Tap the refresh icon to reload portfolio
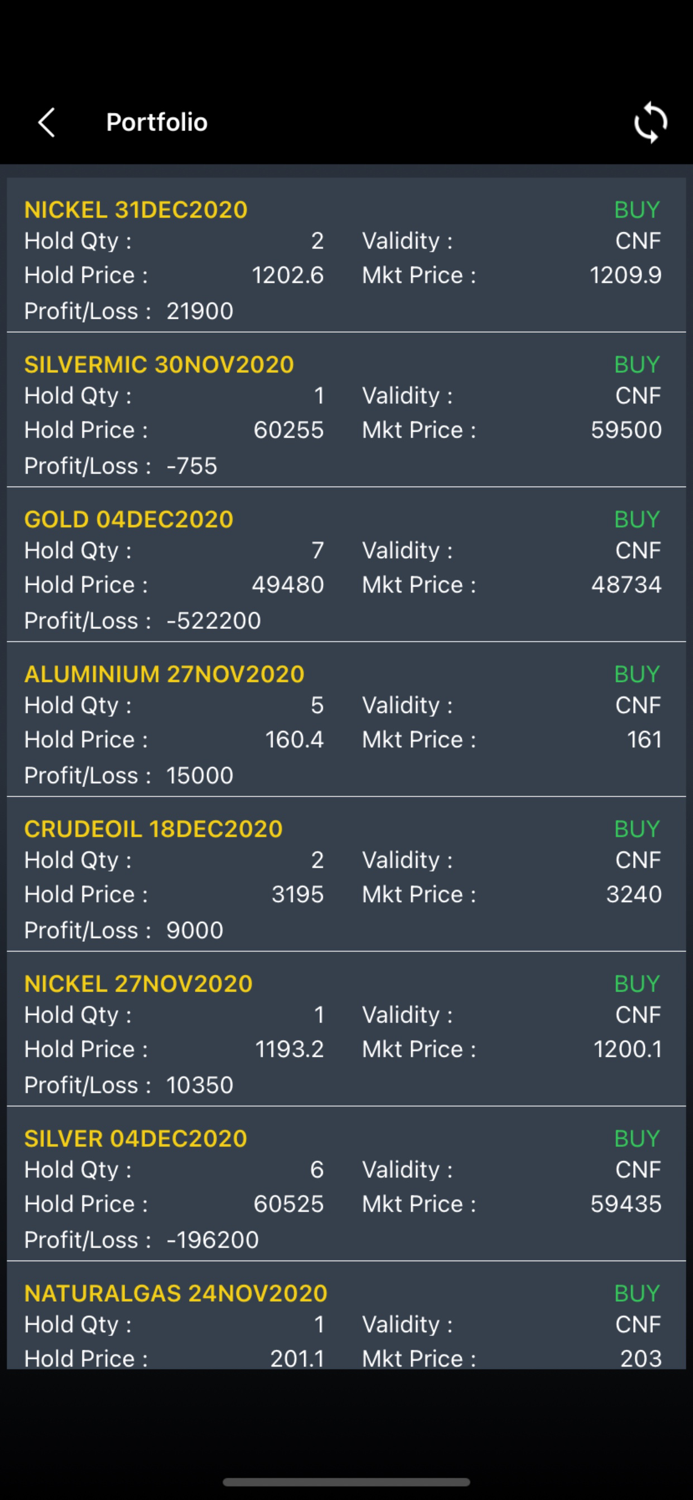Screen dimensions: 693x1500 click(x=651, y=122)
